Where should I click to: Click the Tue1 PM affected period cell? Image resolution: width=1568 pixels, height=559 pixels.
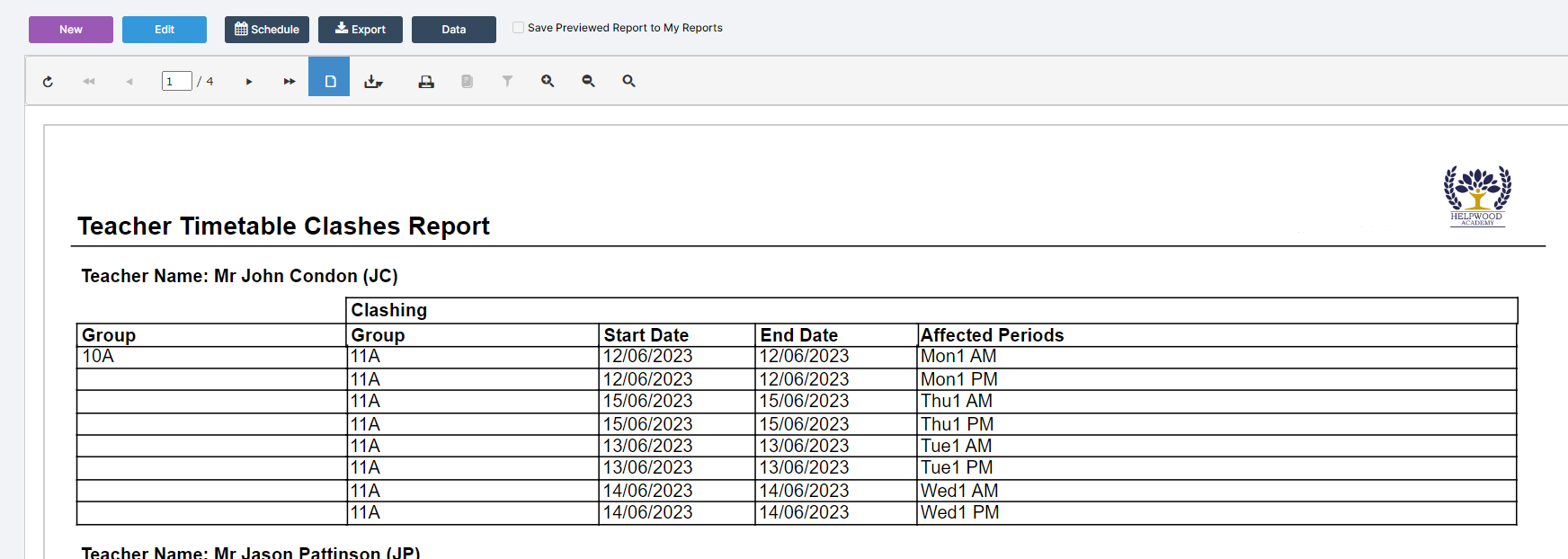1216,467
